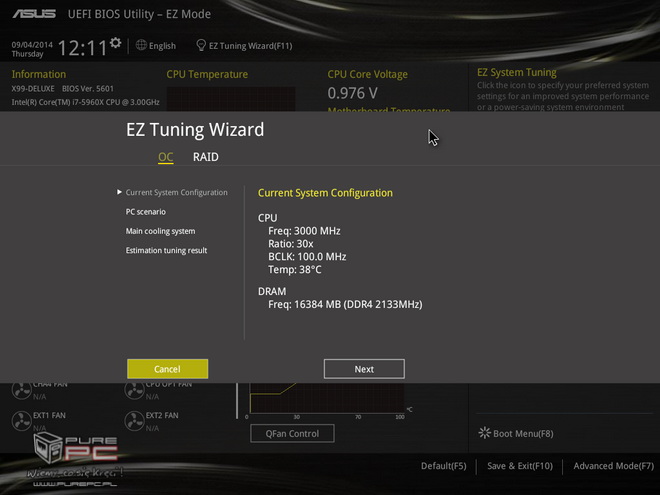Click the Ratio: 30x line
The width and height of the screenshot is (660, 495).
click(x=291, y=244)
